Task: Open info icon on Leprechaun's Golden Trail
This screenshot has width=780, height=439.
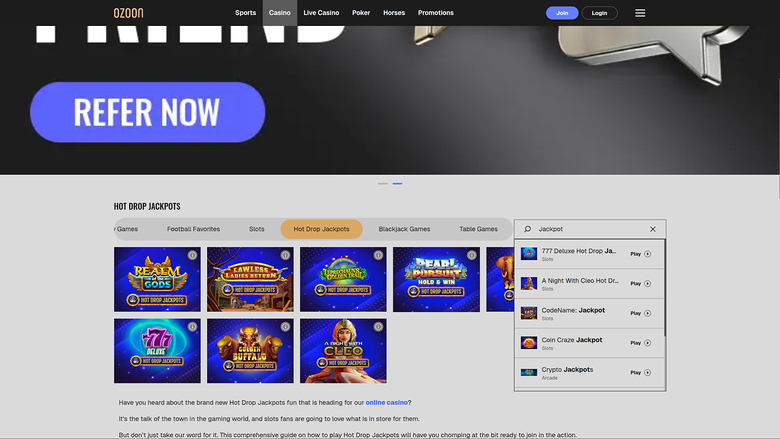Action: point(378,255)
